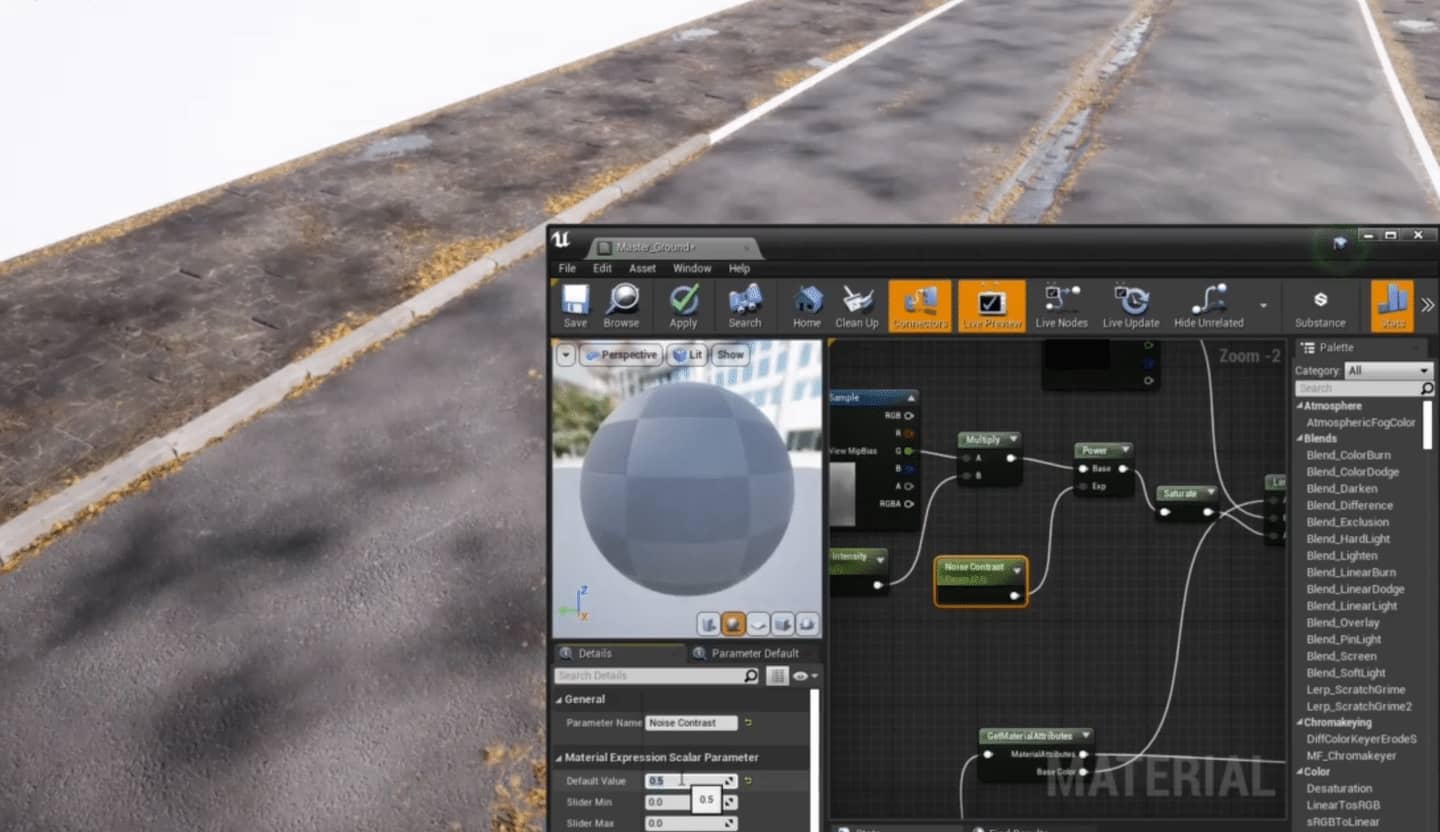Image resolution: width=1440 pixels, height=832 pixels.
Task: Open the Help menu
Action: 739,268
